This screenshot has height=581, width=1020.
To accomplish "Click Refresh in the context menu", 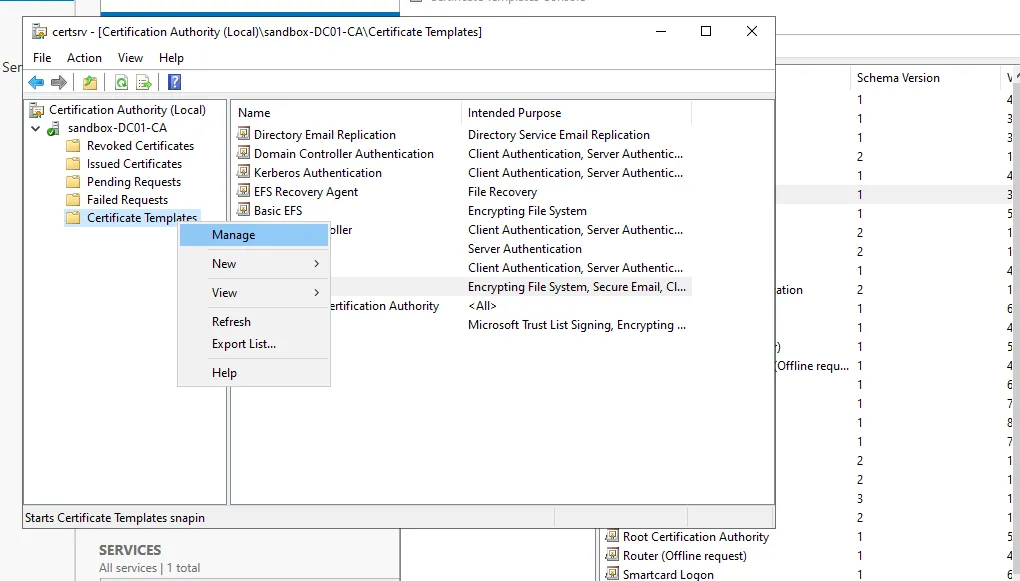I will tap(231, 322).
